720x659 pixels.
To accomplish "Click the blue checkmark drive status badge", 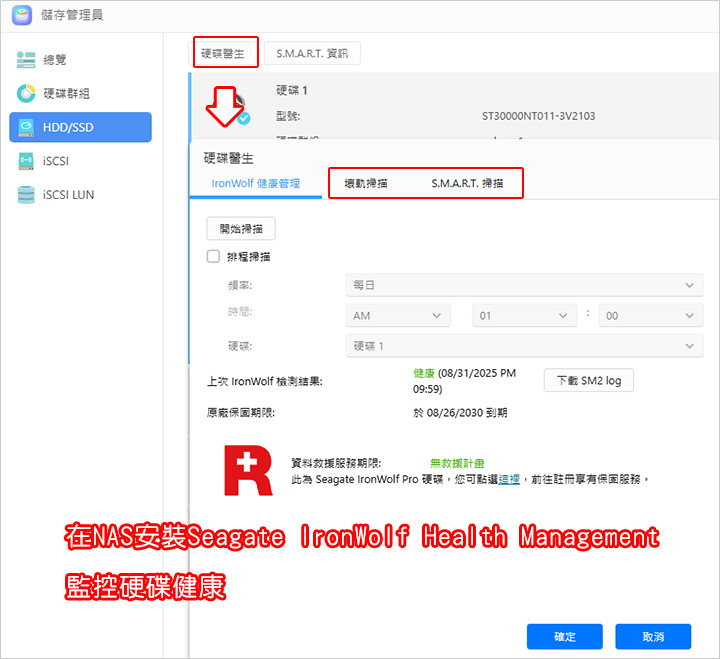I will click(x=244, y=118).
